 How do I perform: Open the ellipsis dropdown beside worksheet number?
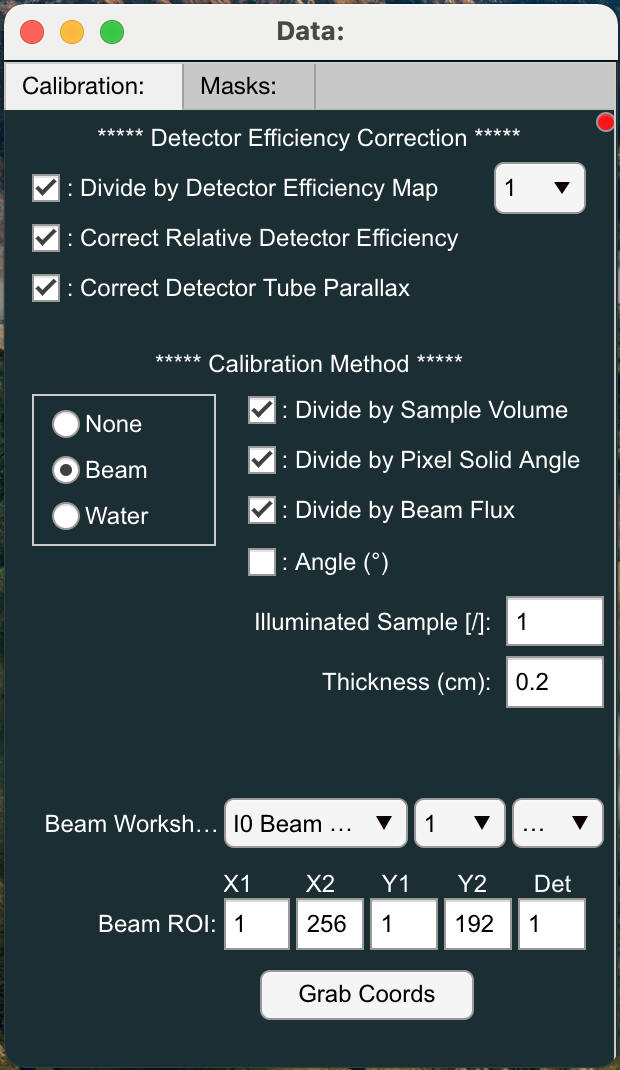click(x=557, y=824)
